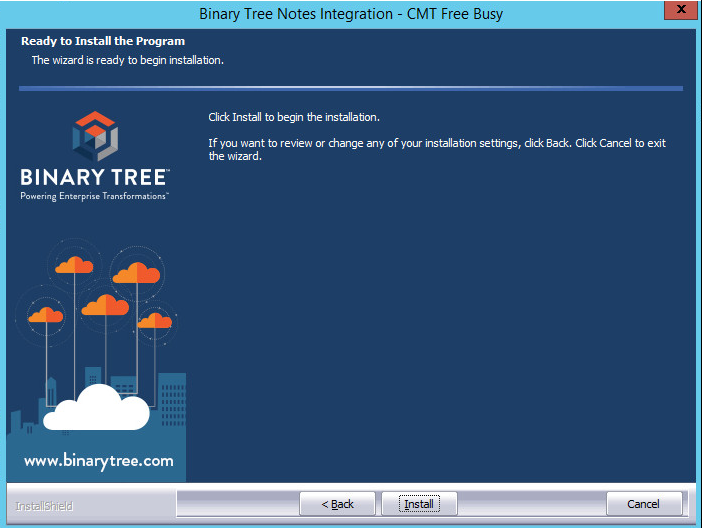Click the paragraph about reviewing installation settings
702x528 pixels.
point(437,150)
